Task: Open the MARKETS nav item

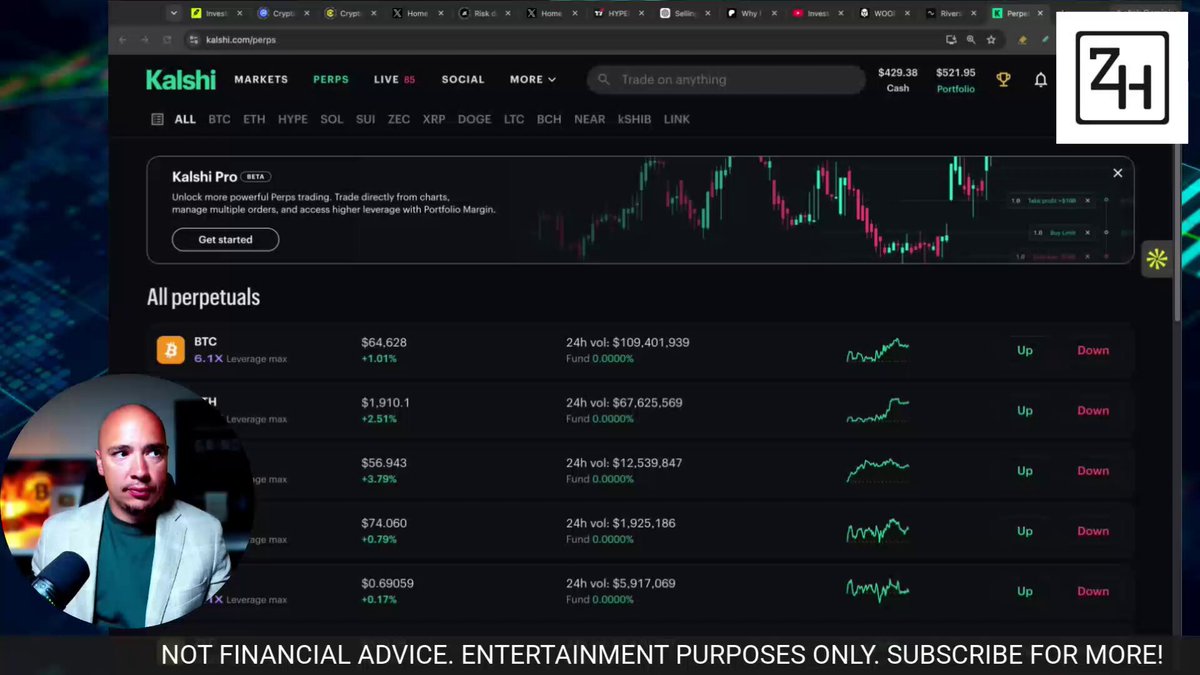Action: point(261,80)
